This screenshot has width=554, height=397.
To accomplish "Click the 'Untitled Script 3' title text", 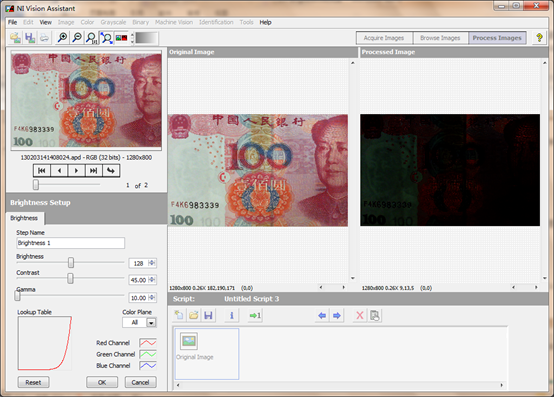I will coord(252,299).
